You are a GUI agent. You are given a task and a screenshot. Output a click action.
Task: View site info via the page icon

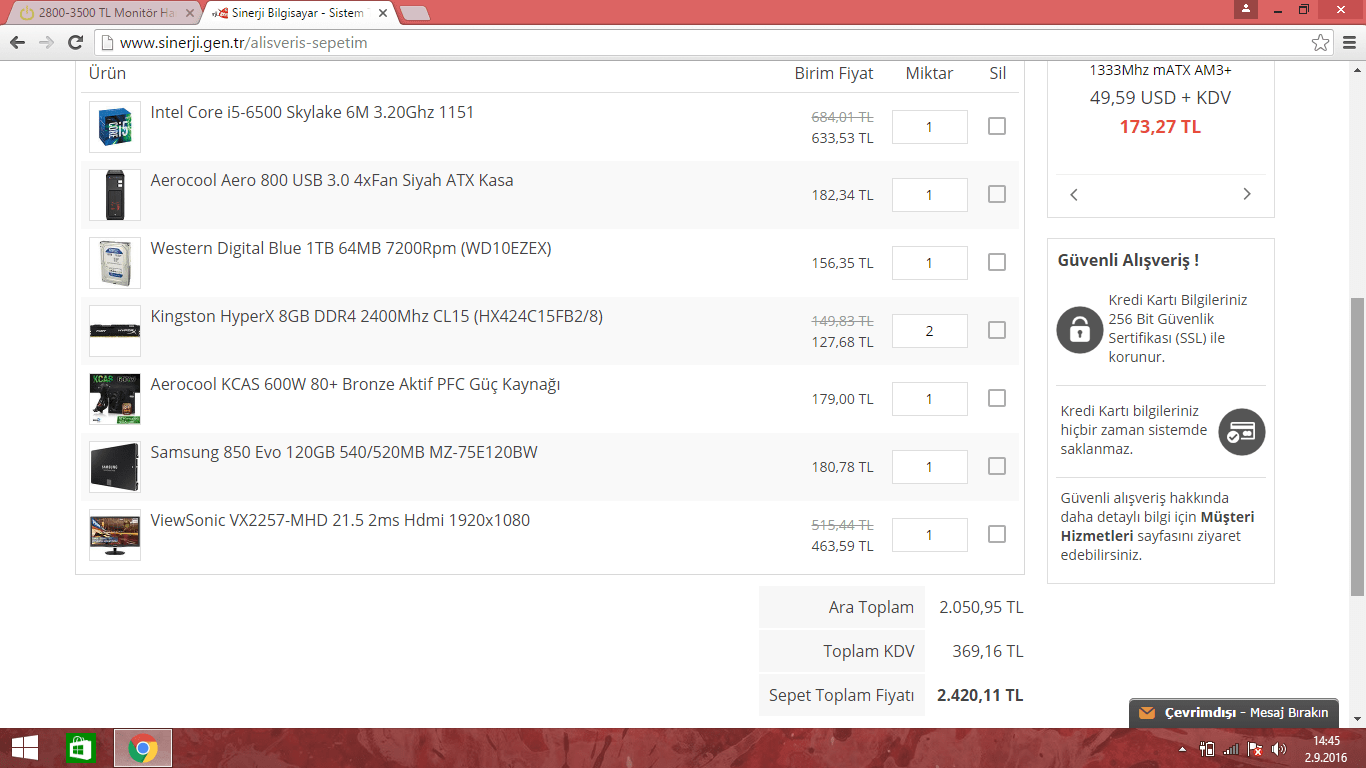click(107, 43)
